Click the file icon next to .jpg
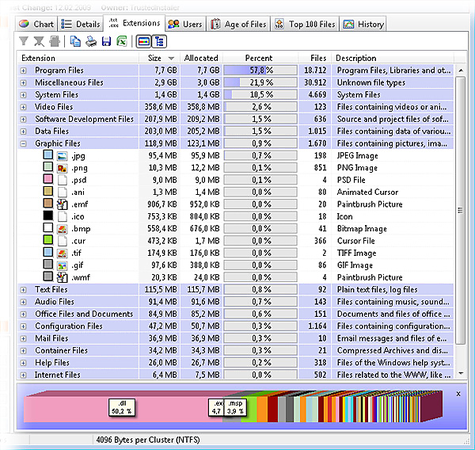 [62, 156]
